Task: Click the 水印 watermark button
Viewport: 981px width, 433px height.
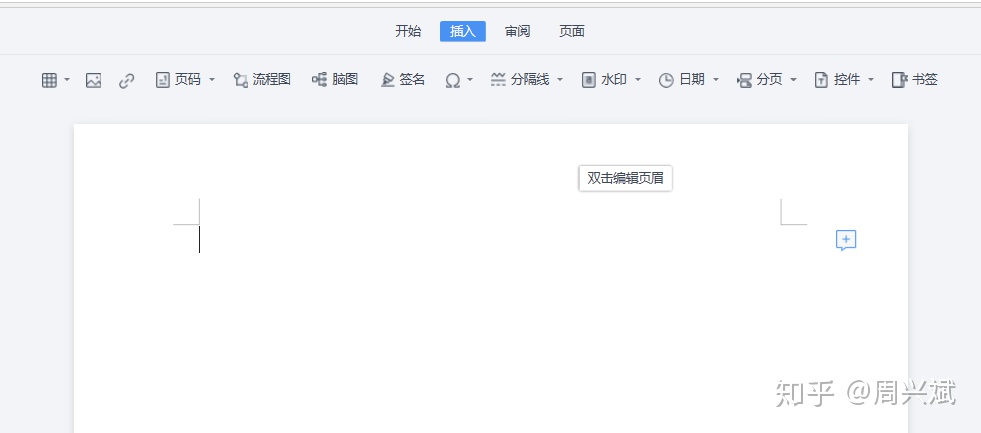Action: coord(604,79)
